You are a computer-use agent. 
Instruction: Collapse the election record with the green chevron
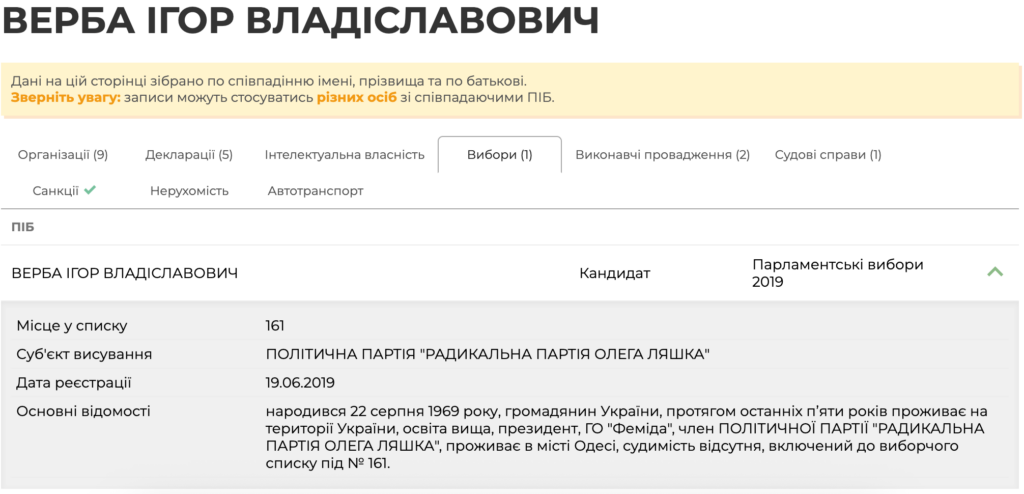click(994, 272)
